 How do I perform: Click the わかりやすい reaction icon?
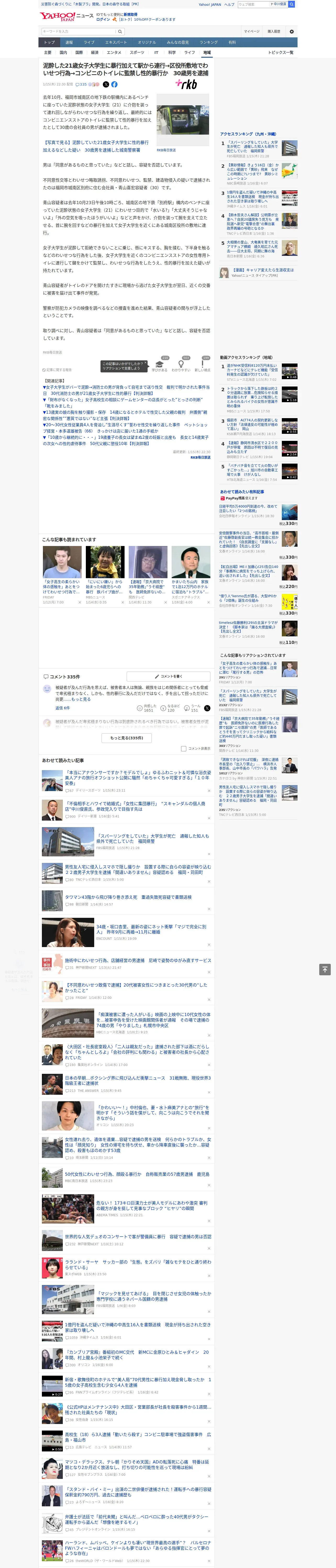point(181,364)
